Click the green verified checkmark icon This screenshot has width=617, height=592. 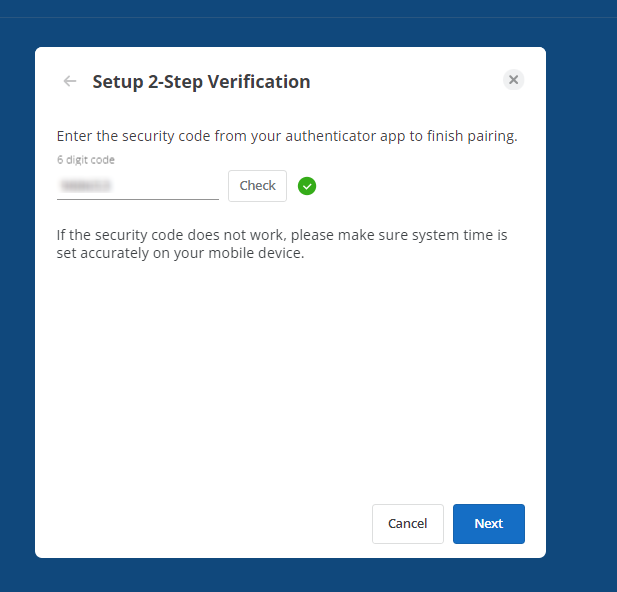307,186
